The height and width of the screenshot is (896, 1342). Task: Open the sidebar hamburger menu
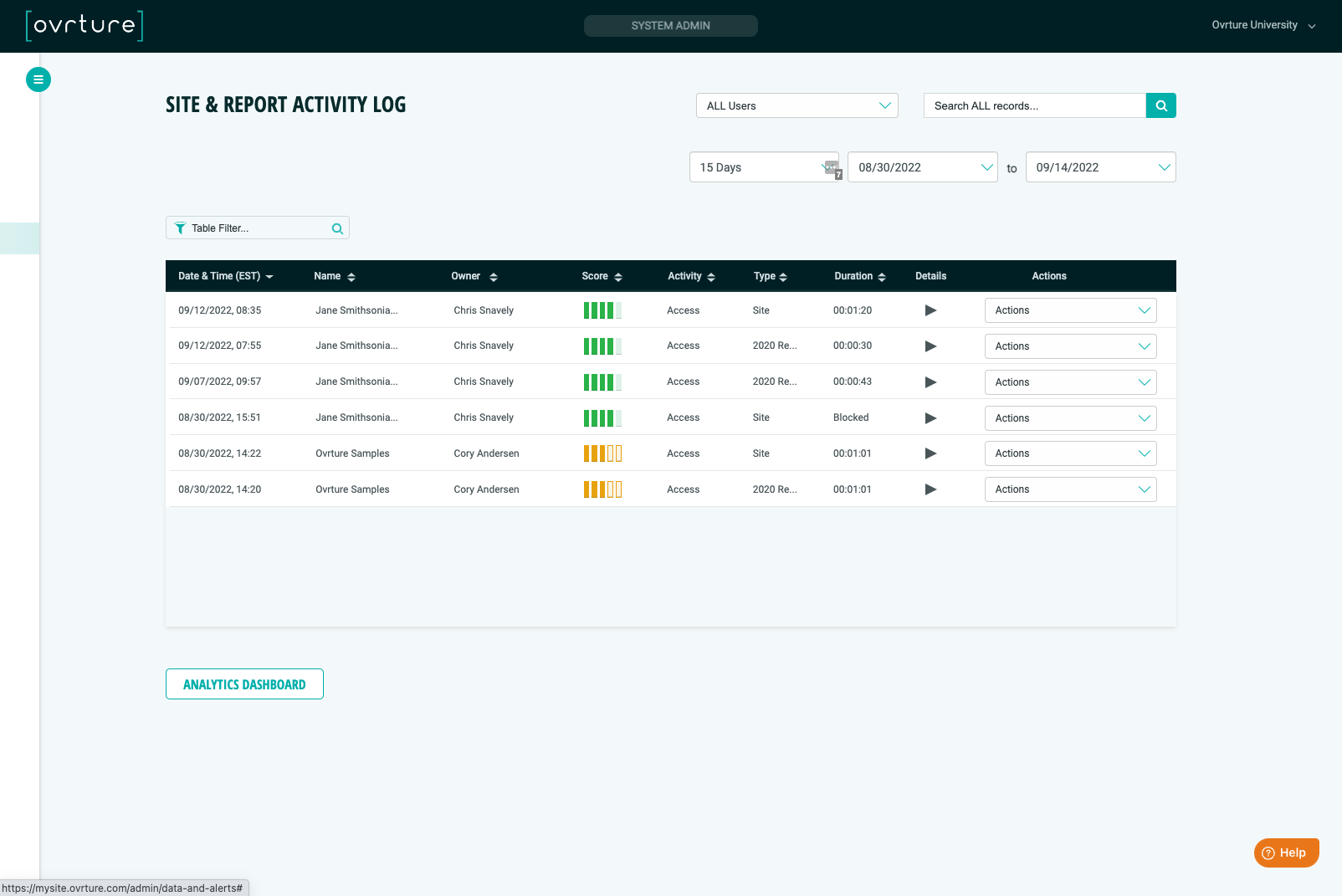pos(38,79)
